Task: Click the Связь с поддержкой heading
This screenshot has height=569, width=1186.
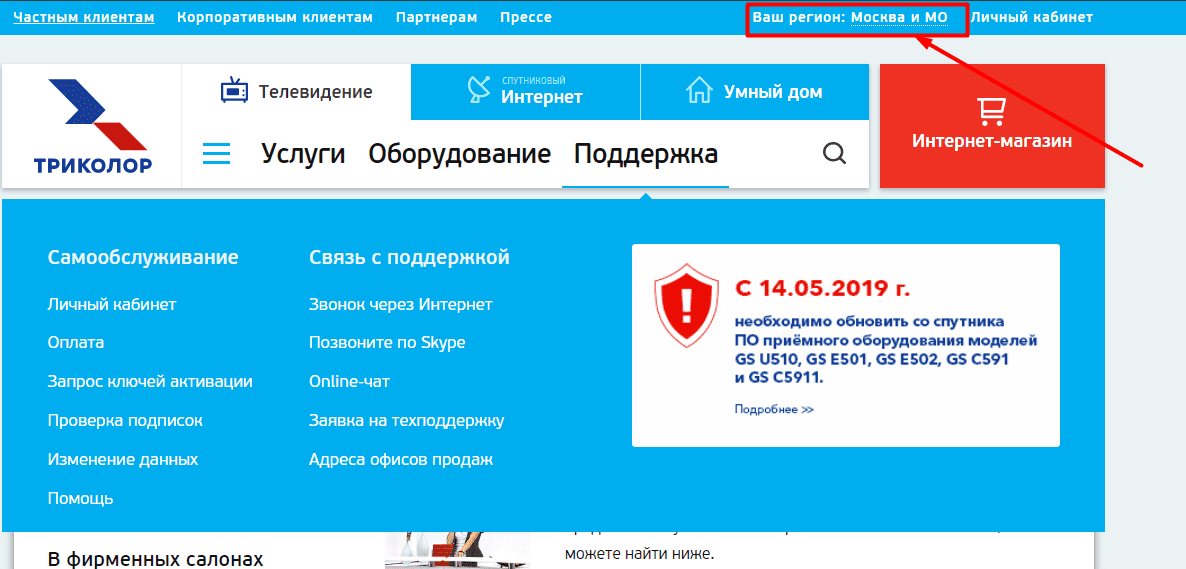Action: coord(409,257)
